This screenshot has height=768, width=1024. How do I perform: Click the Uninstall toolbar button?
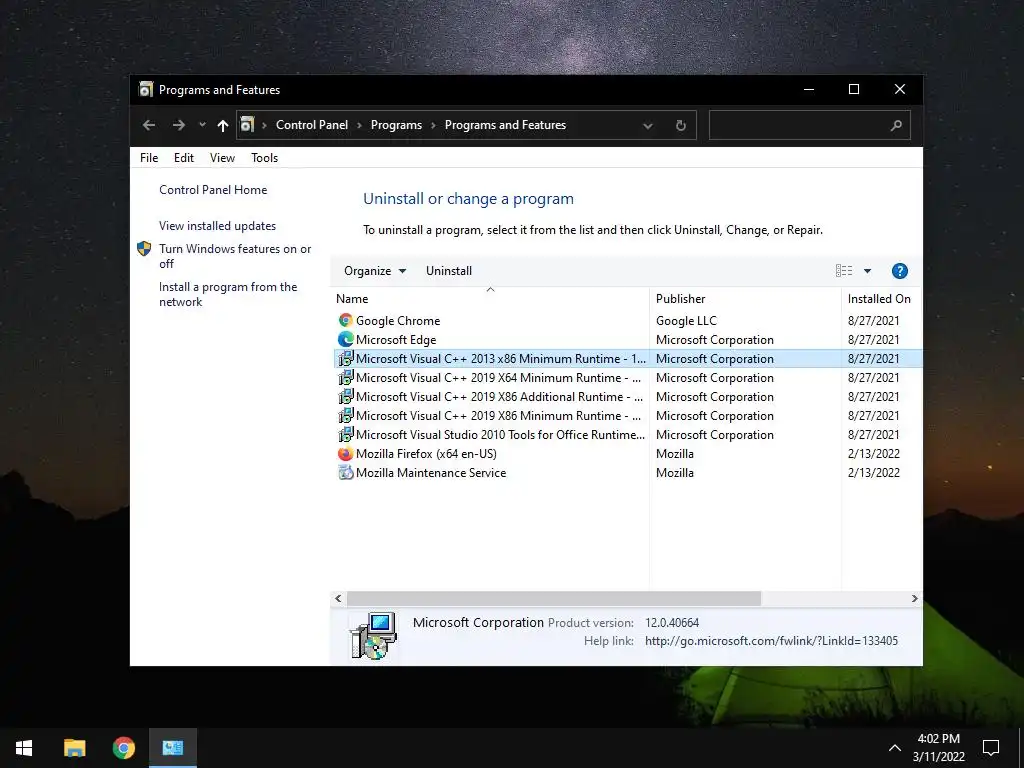tap(449, 270)
